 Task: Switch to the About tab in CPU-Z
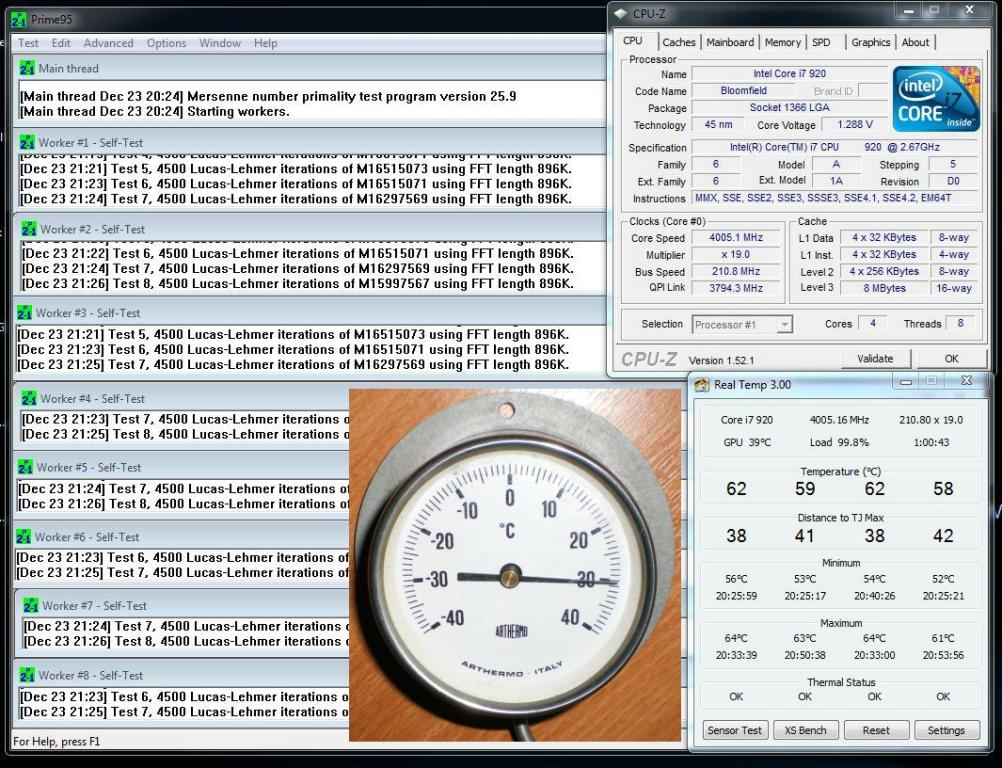click(x=915, y=42)
